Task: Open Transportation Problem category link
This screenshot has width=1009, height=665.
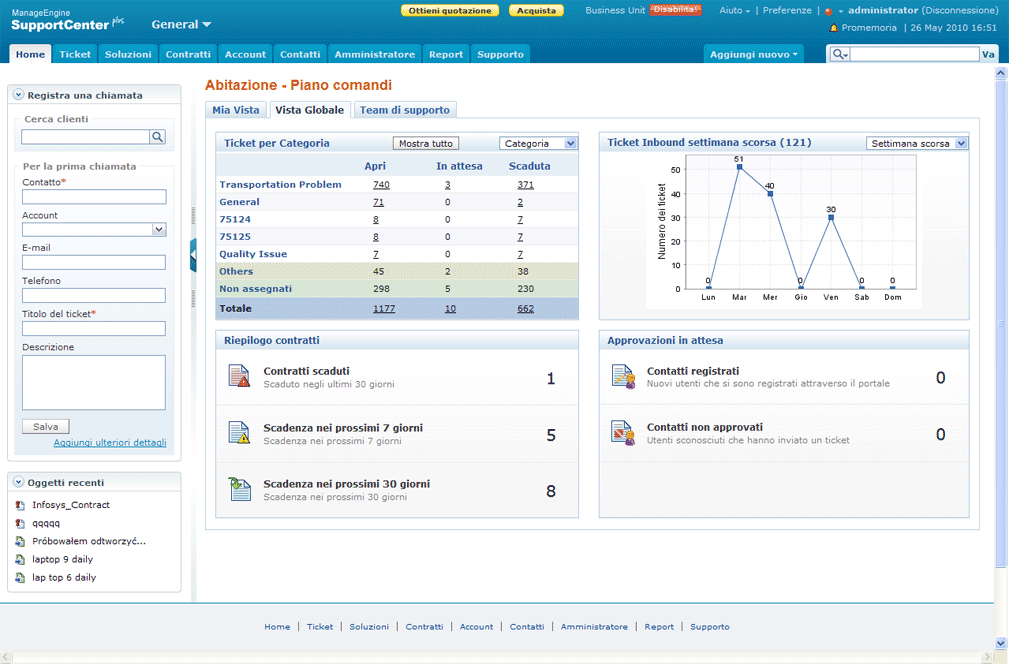Action: click(x=281, y=184)
